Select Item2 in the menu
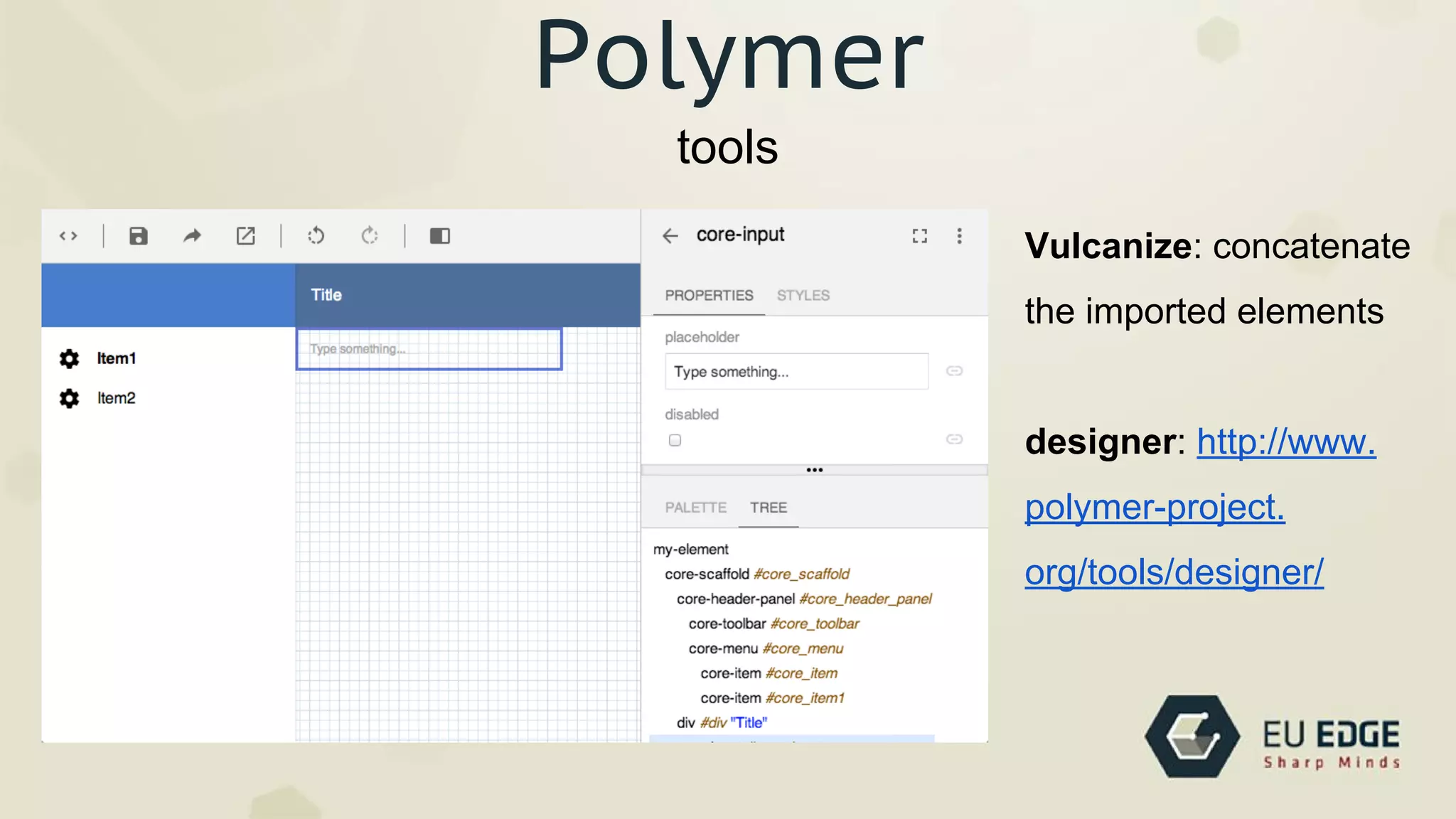 [x=117, y=398]
